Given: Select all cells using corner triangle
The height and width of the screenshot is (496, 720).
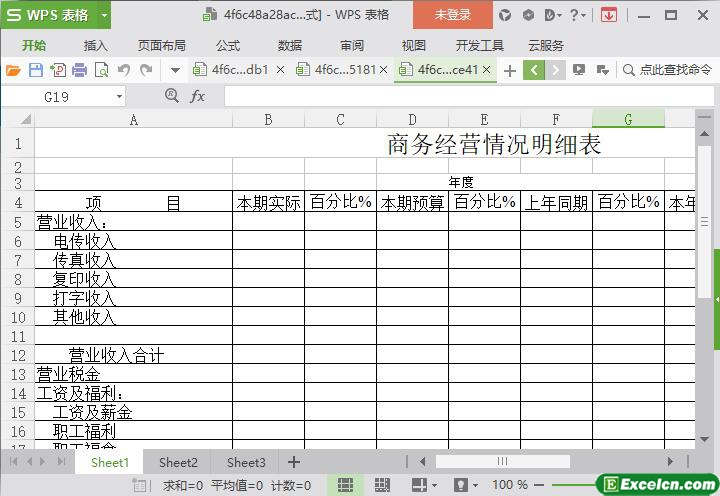Looking at the screenshot, I should pyautogui.click(x=25, y=119).
